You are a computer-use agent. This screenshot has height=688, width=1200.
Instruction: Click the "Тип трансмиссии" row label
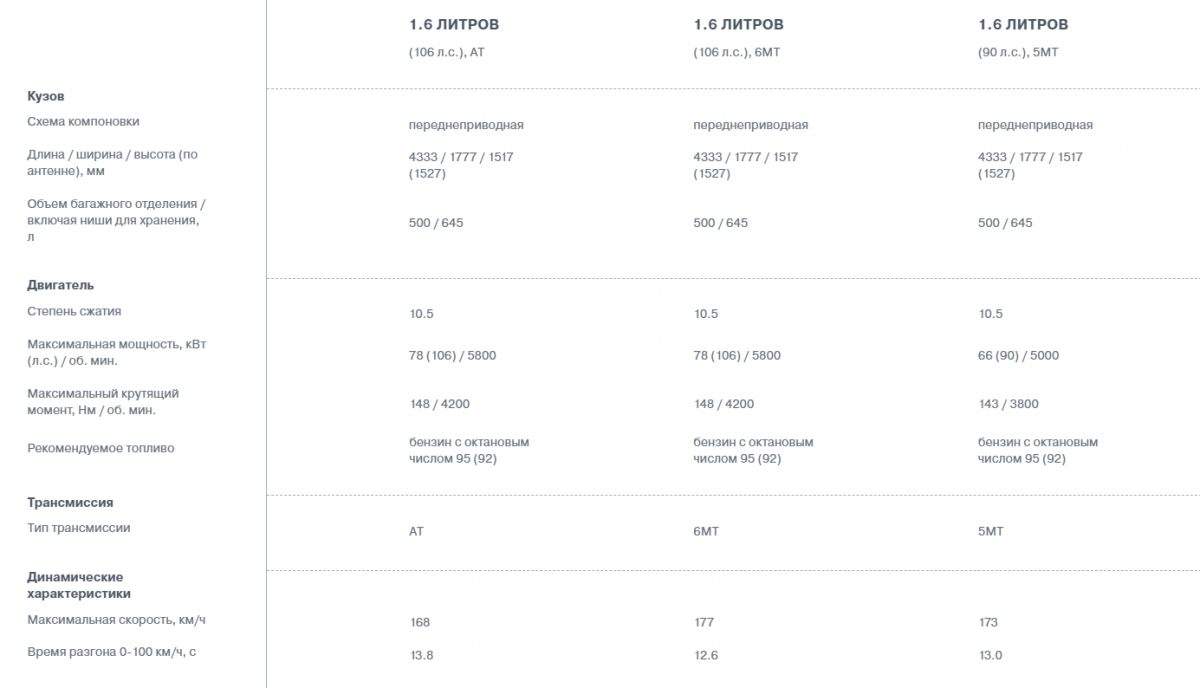[x=78, y=527]
